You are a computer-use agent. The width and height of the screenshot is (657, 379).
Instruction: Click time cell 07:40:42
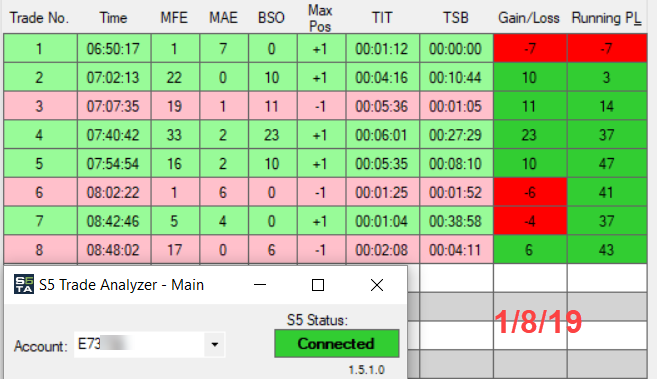point(114,135)
